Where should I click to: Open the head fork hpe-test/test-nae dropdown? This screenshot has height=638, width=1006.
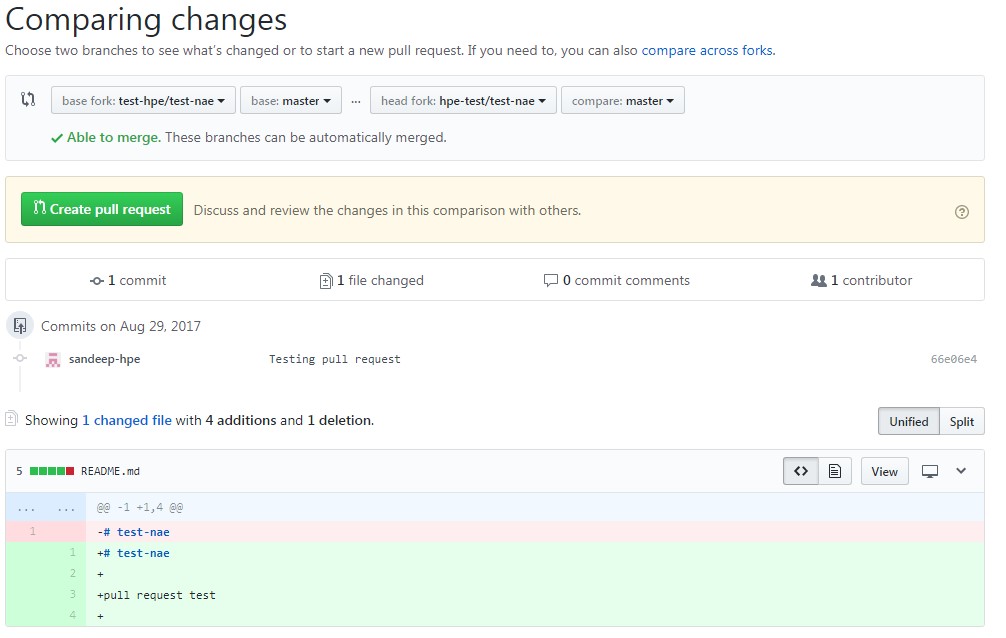tap(463, 101)
